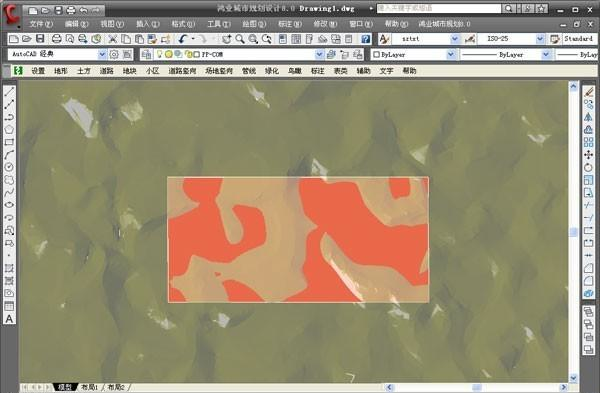Image resolution: width=600 pixels, height=393 pixels.
Task: Select the Fillet tool
Action: (x=589, y=281)
